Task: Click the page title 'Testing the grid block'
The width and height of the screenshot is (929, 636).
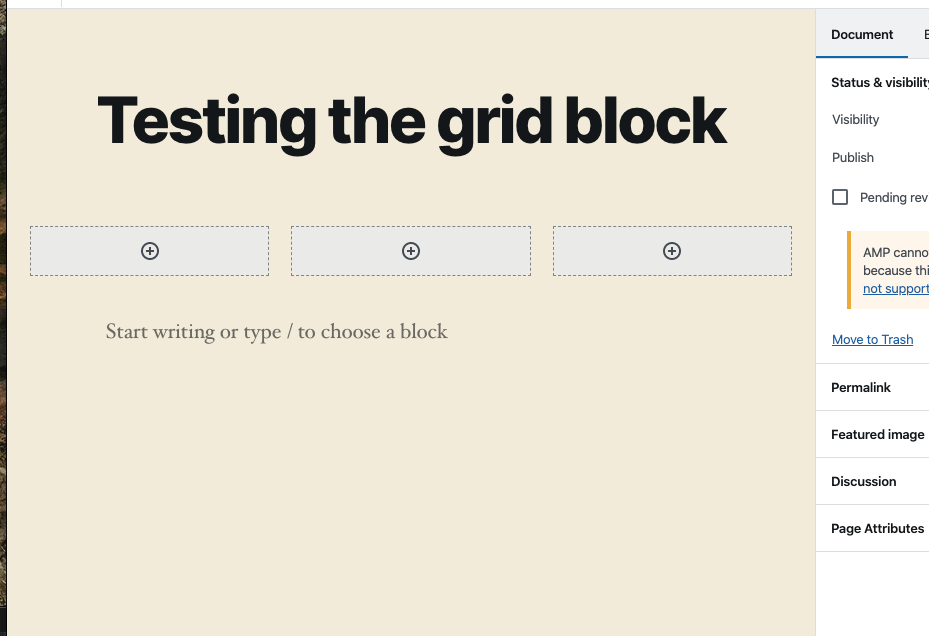Action: pos(411,120)
